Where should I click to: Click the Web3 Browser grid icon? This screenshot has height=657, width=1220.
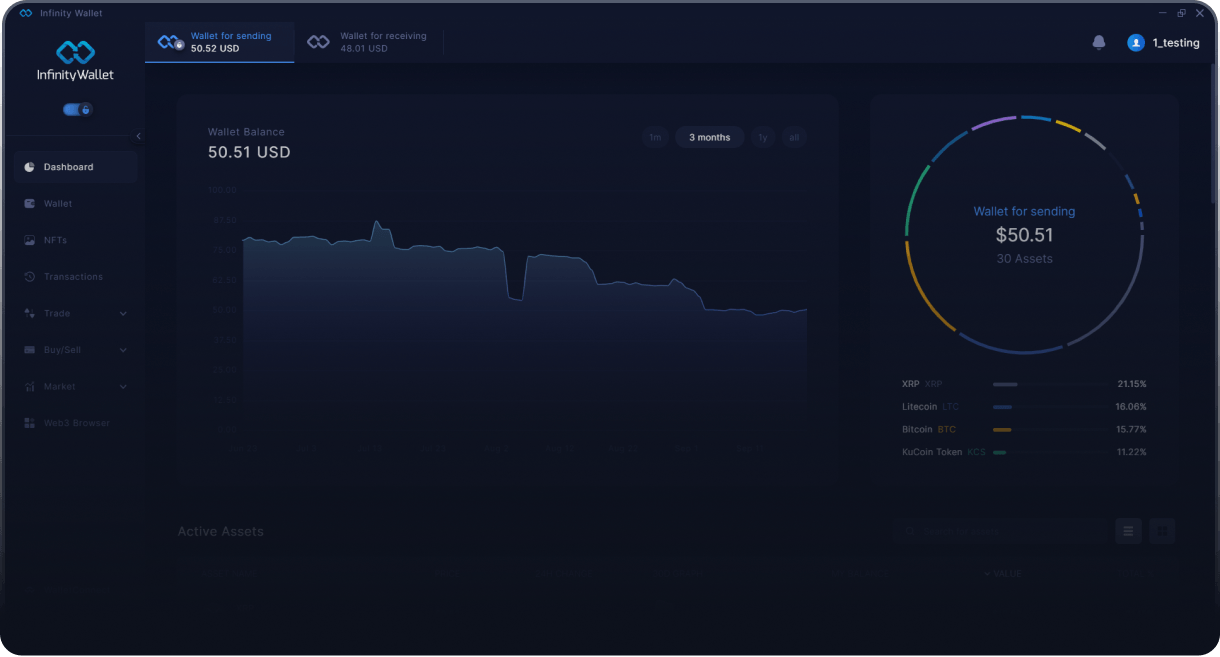(x=29, y=423)
